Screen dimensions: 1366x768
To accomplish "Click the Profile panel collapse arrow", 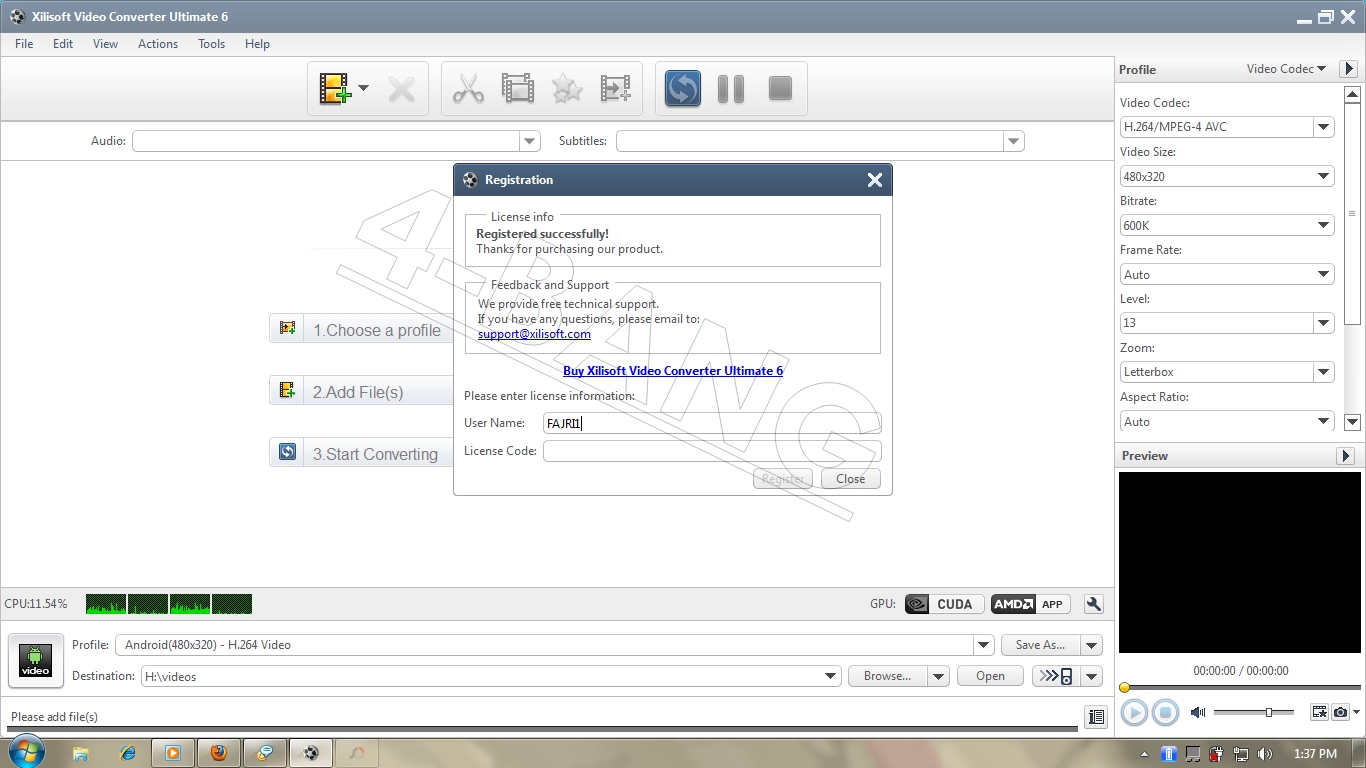I will tap(1348, 69).
